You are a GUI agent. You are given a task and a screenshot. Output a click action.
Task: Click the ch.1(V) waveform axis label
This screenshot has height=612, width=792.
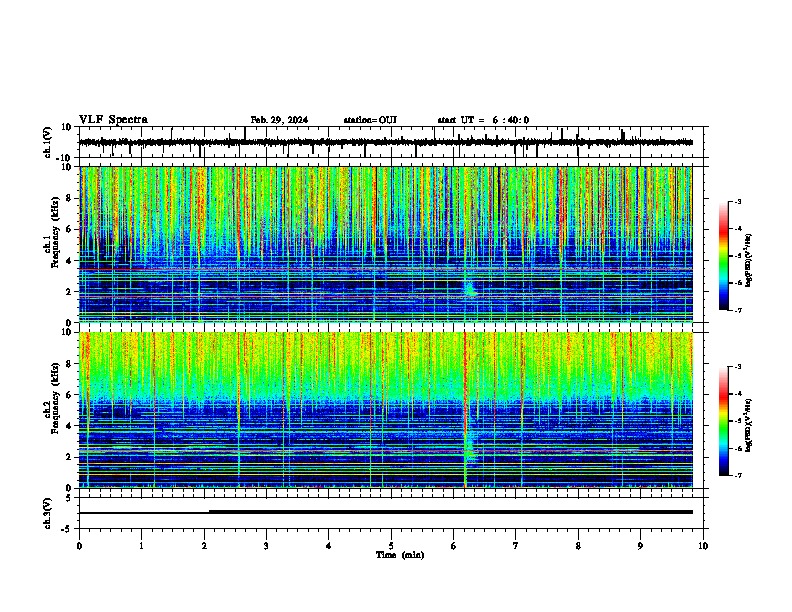(x=47, y=142)
